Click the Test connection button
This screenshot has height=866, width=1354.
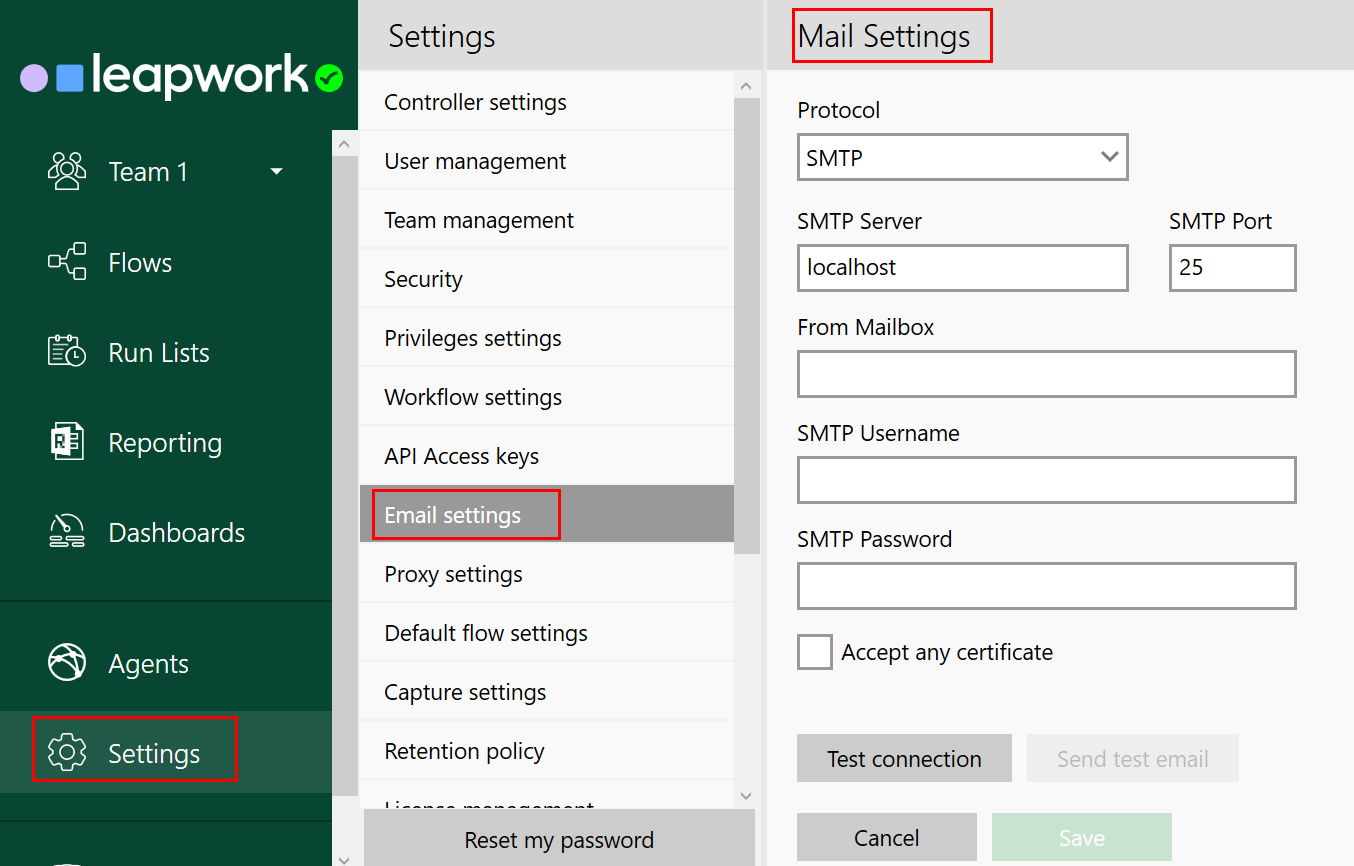pos(903,758)
